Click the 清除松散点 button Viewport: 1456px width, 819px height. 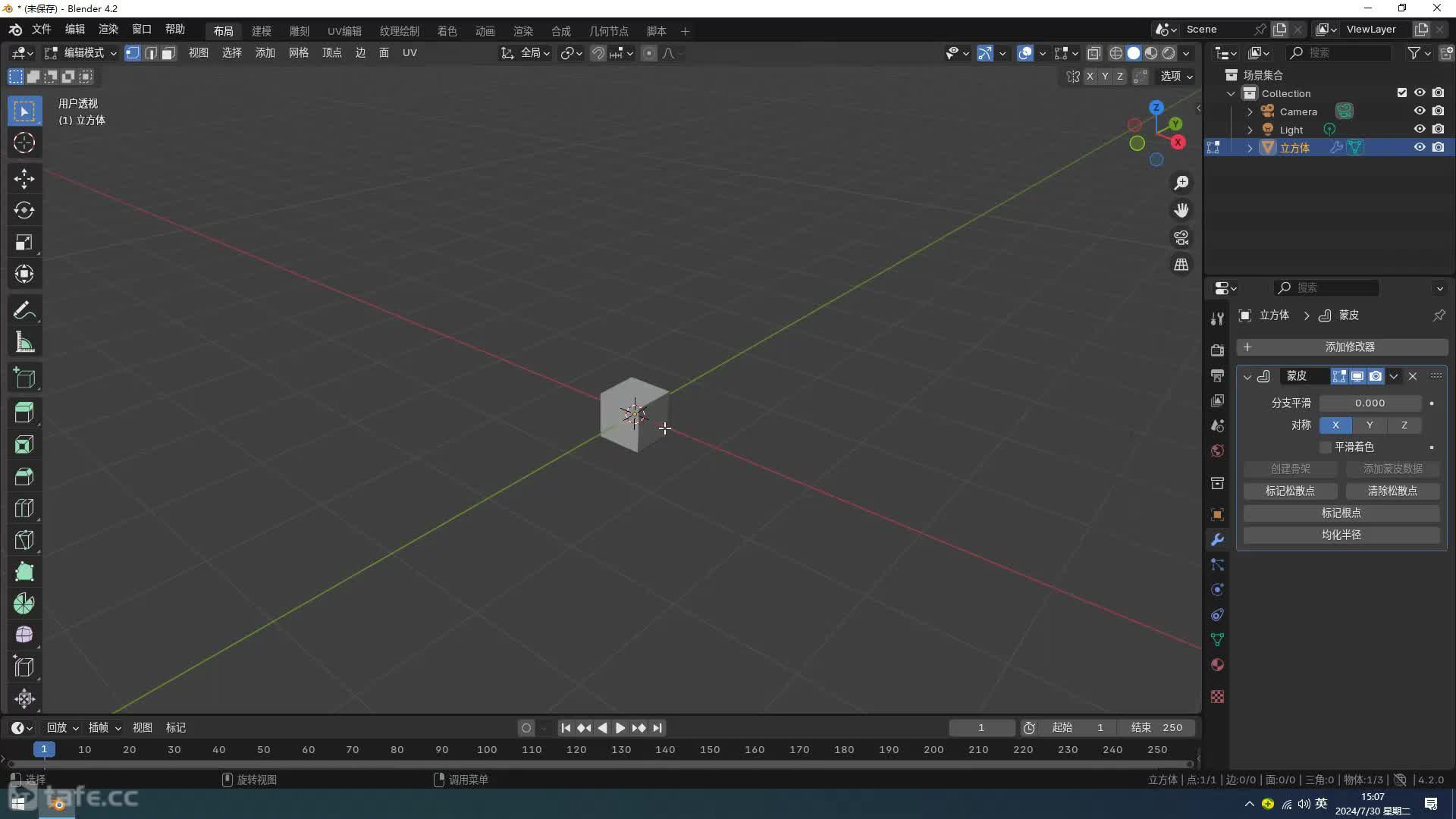coord(1392,491)
